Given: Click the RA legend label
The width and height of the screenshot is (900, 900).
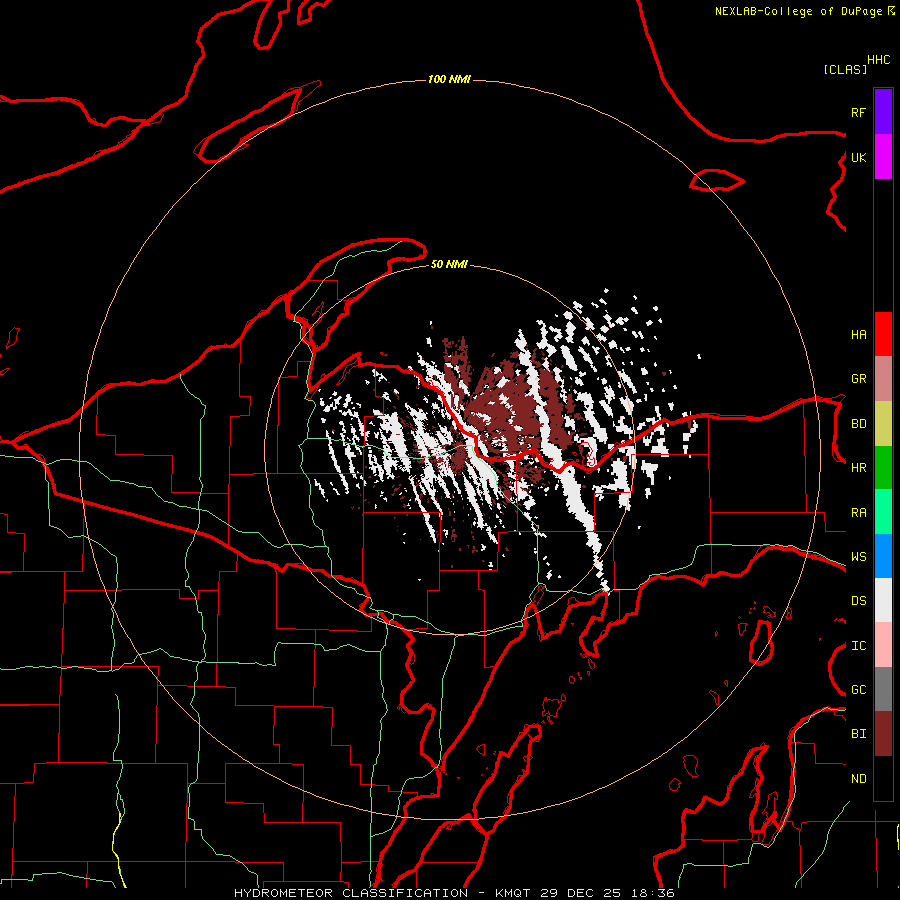Looking at the screenshot, I should (x=858, y=513).
